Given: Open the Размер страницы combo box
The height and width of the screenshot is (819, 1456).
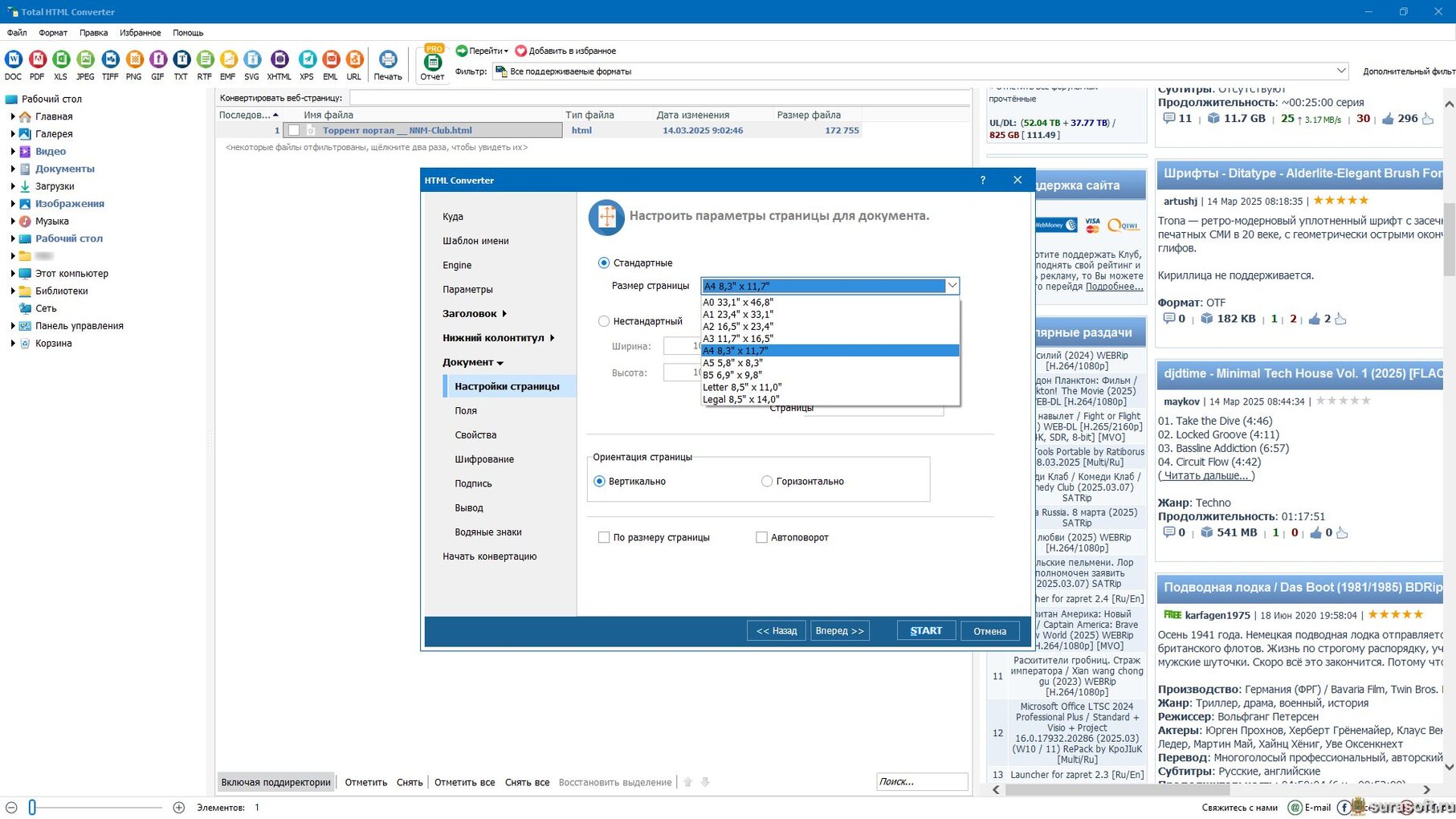Looking at the screenshot, I should pos(830,286).
